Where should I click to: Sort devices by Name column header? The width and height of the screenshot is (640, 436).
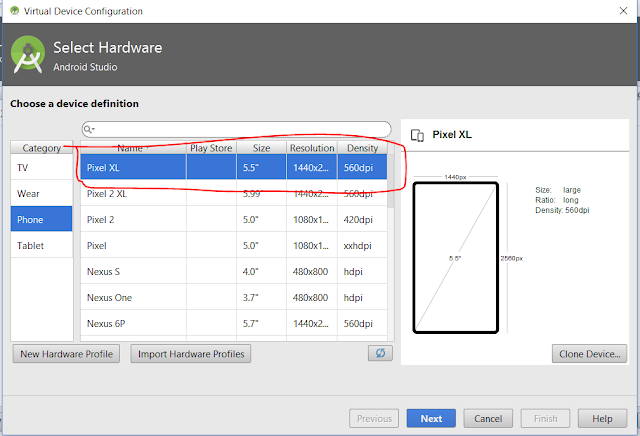(133, 148)
